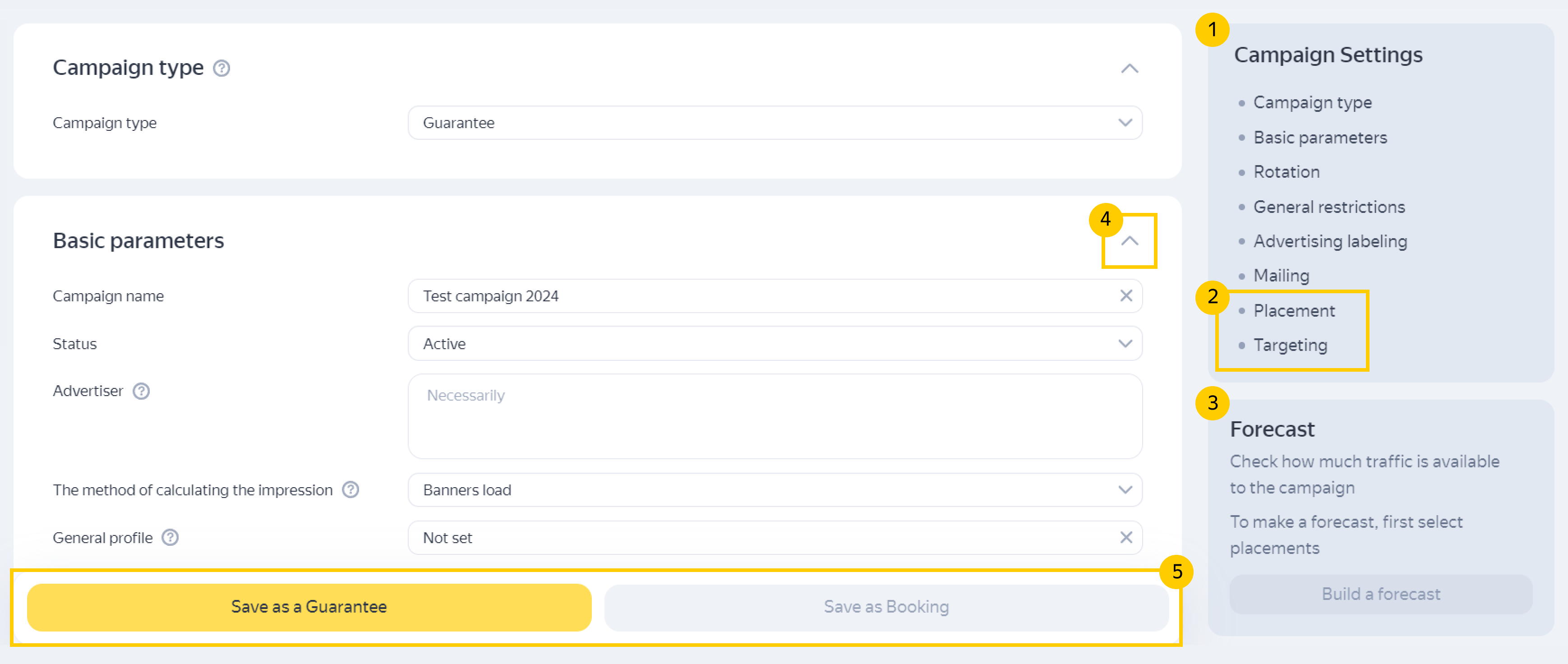Viewport: 1568px width, 664px height.
Task: Jump to Targeting section
Action: coord(1290,346)
